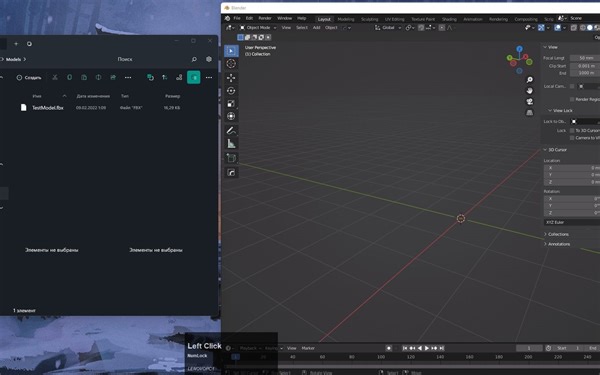Click the play animation button
Image resolution: width=600 pixels, height=375 pixels.
(x=427, y=348)
